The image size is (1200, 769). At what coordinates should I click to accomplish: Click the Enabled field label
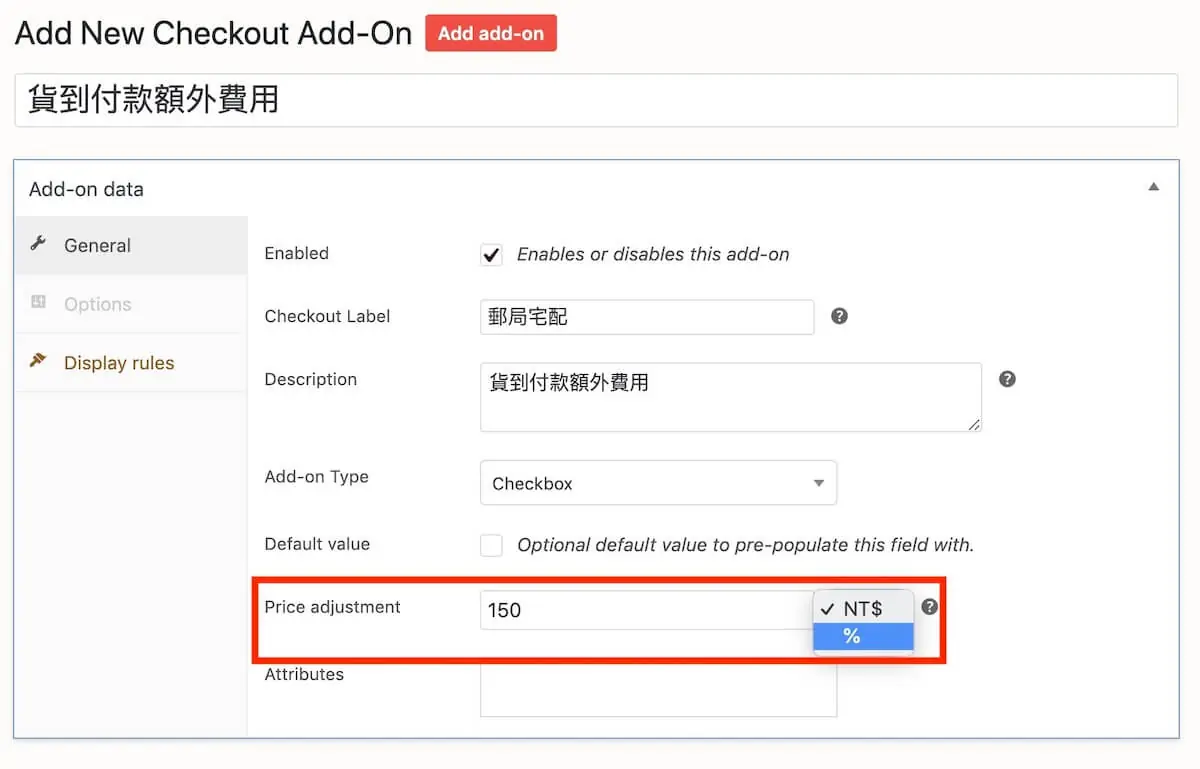296,253
